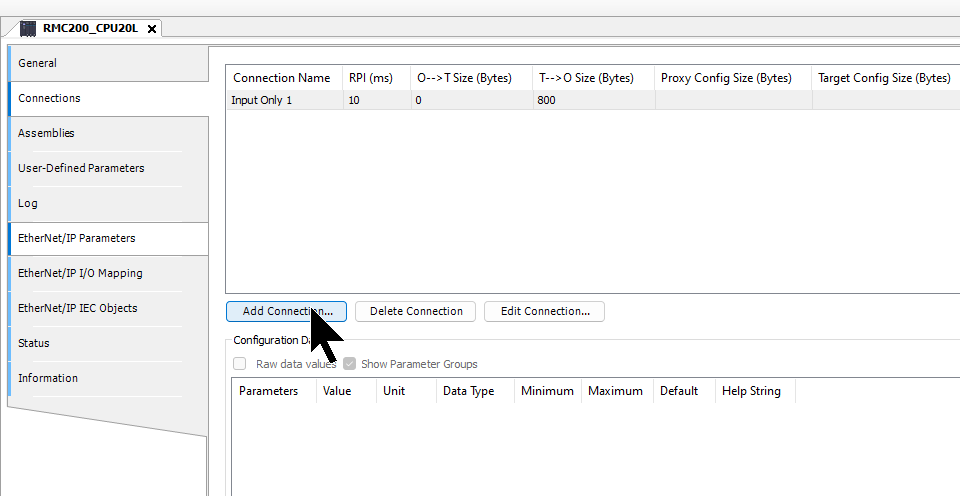Click the Connection Name column header
This screenshot has width=960, height=496.
tap(281, 78)
